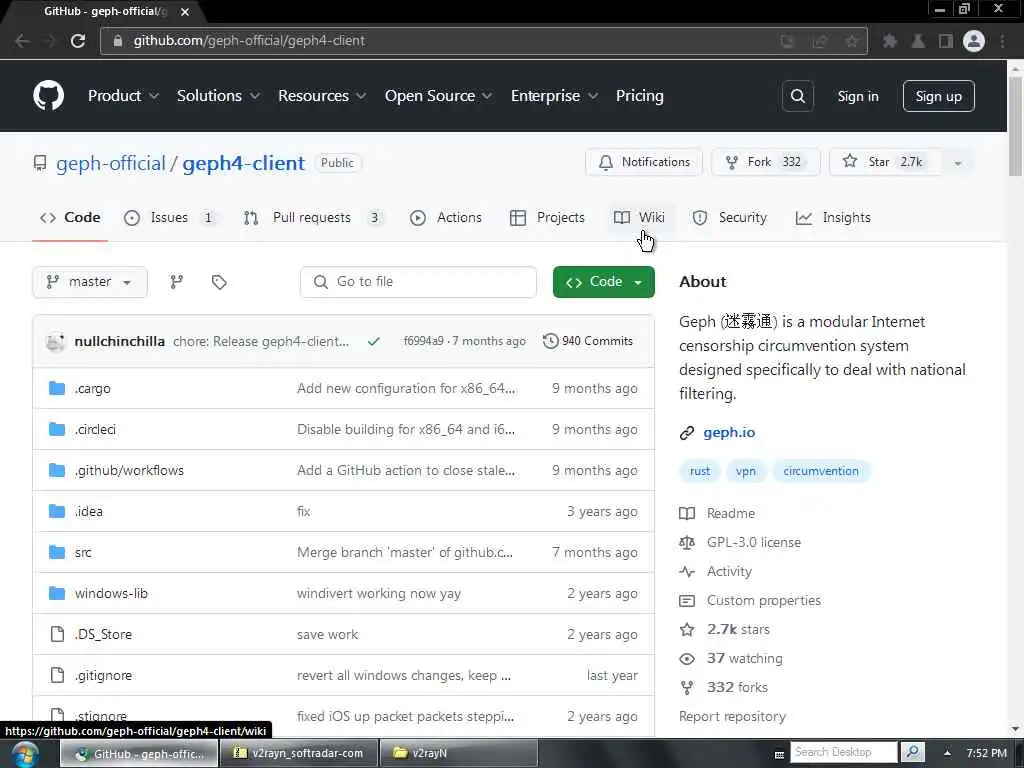The height and width of the screenshot is (768, 1024).
Task: Click the Report repository link
Action: [732, 716]
